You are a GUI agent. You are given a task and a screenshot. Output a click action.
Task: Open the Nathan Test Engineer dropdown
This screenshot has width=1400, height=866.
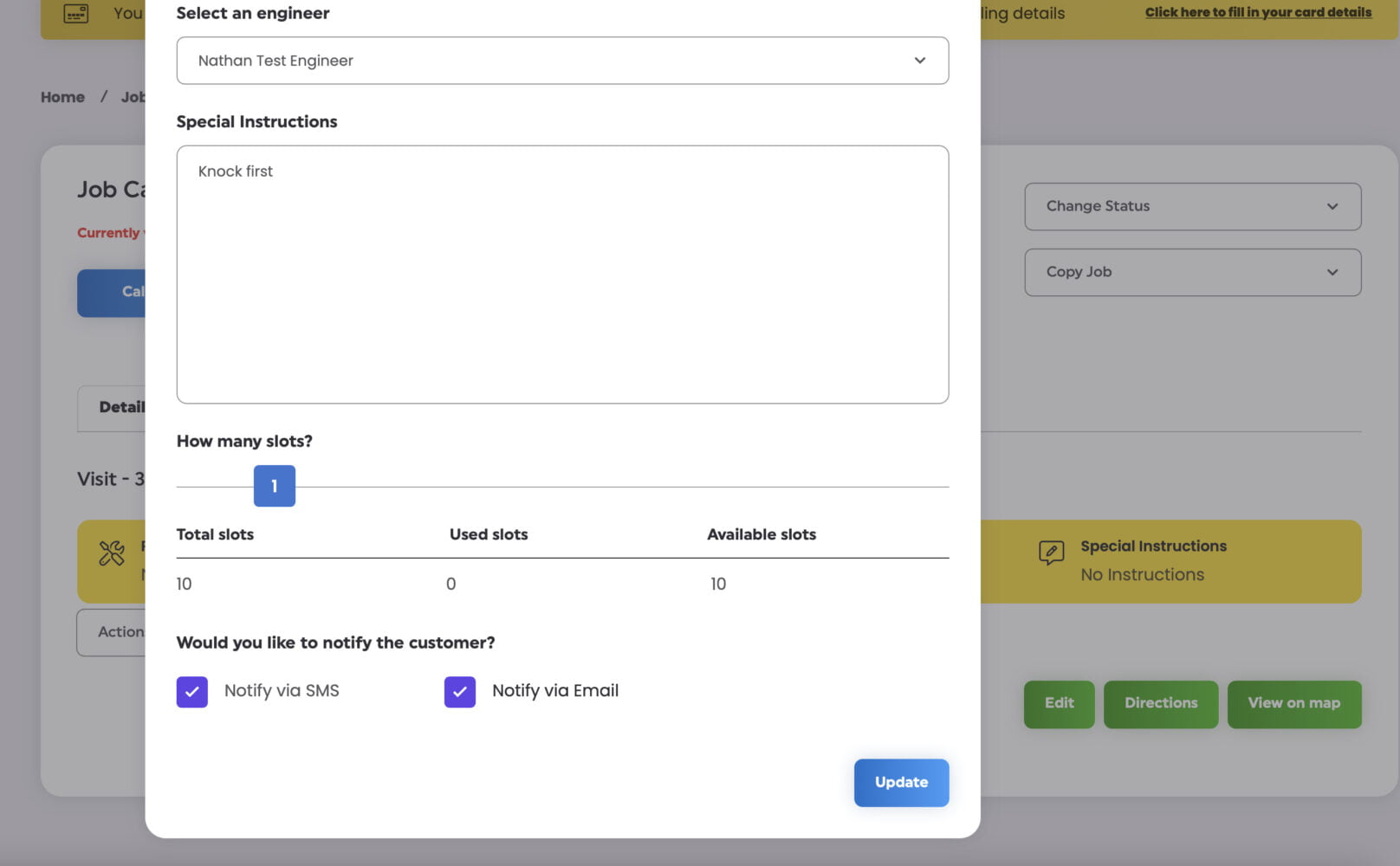(x=561, y=61)
